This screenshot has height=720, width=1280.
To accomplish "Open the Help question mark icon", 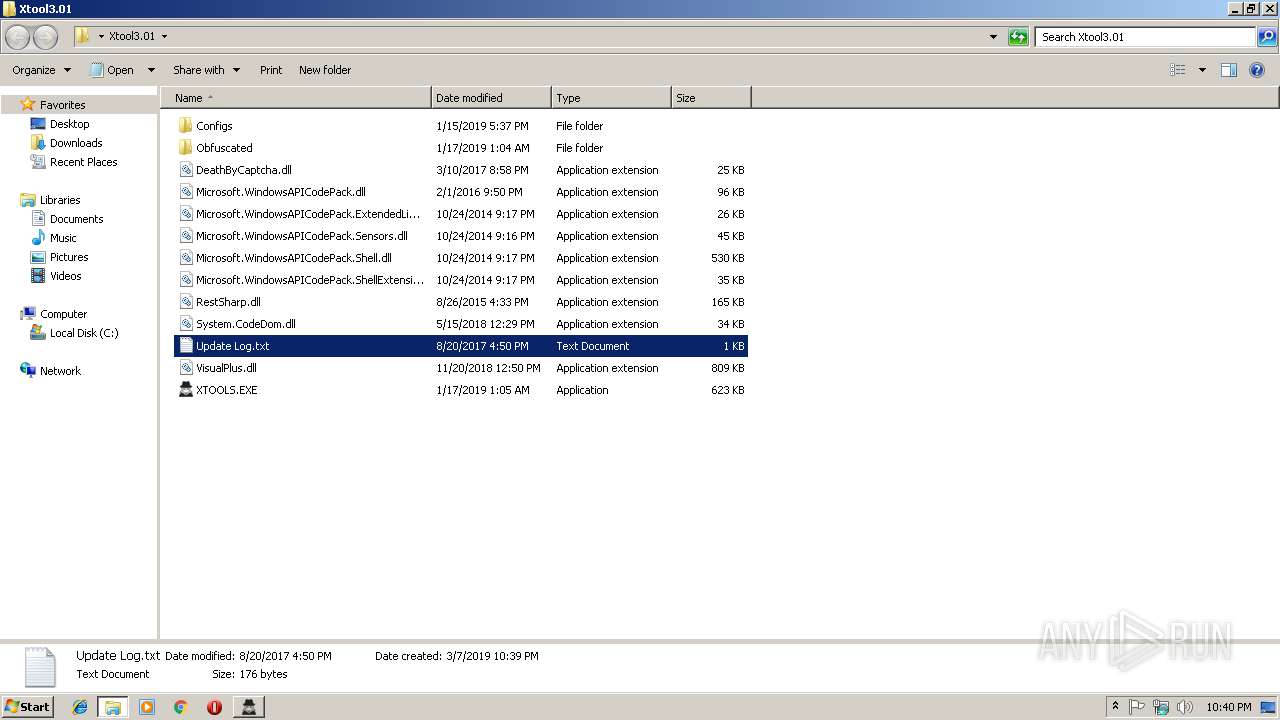I will tap(1257, 70).
